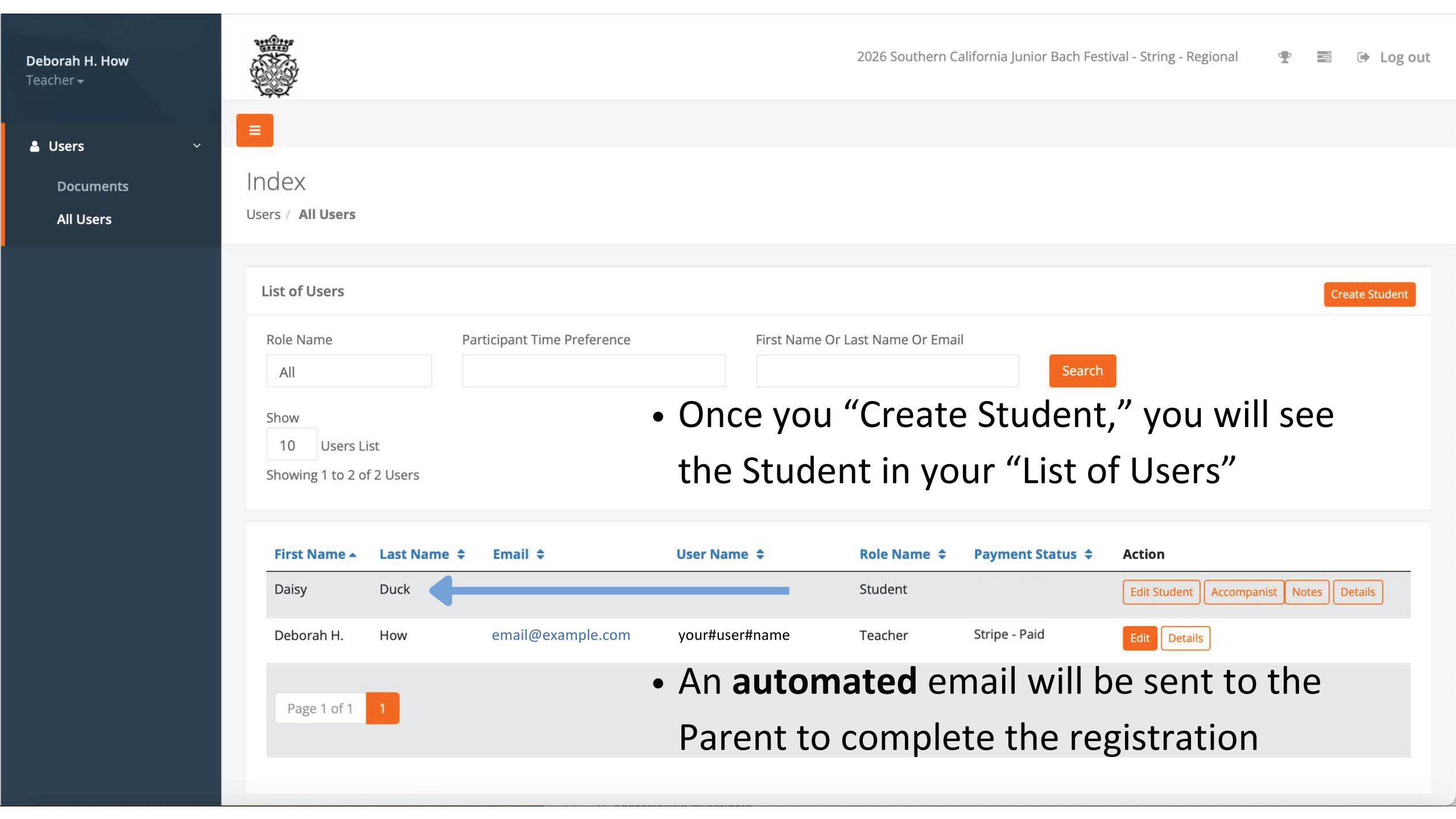This screenshot has width=1456, height=819.
Task: Click the Users person icon in sidebar
Action: [x=35, y=146]
